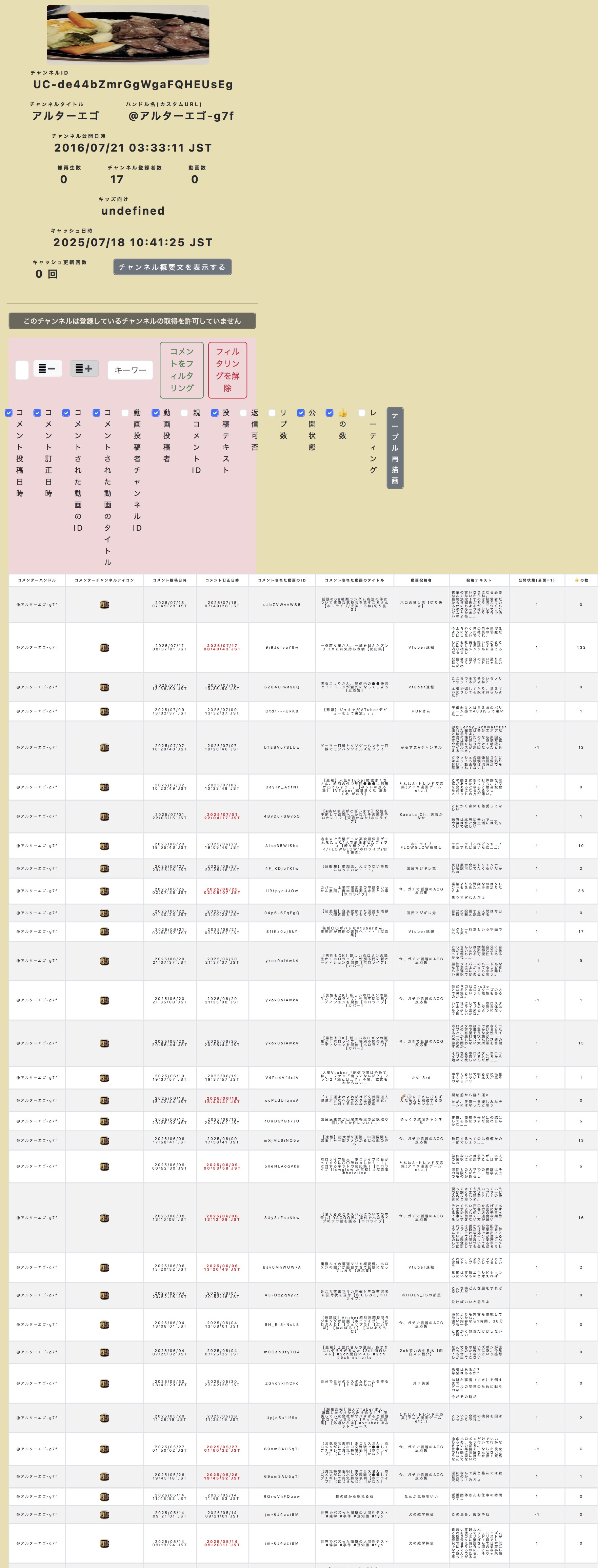Click commenter icon in row AIsc35WISbs

pyautogui.click(x=105, y=846)
